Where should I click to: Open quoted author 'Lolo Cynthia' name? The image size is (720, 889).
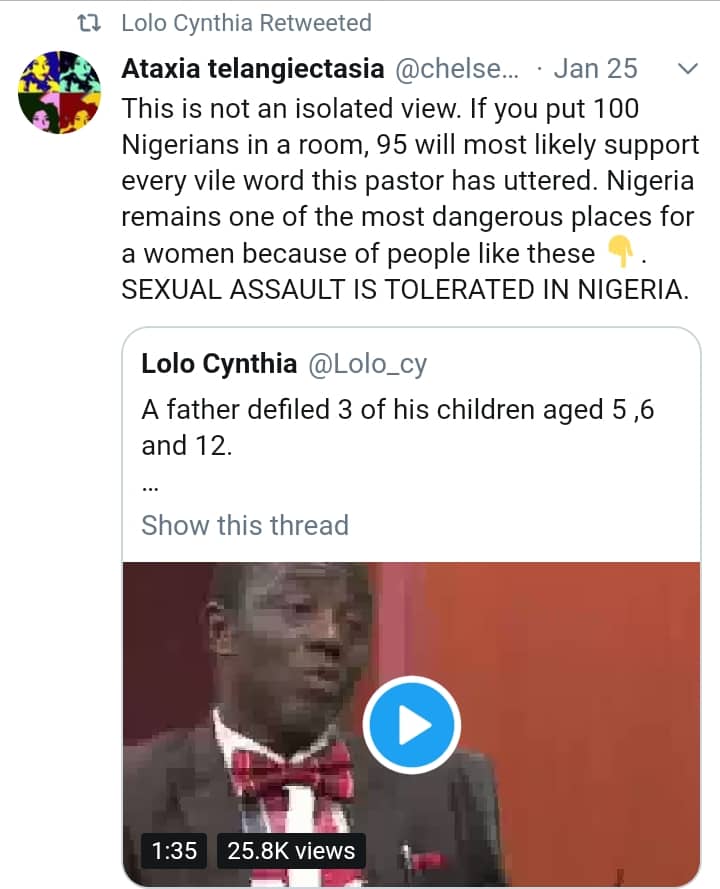[x=219, y=363]
